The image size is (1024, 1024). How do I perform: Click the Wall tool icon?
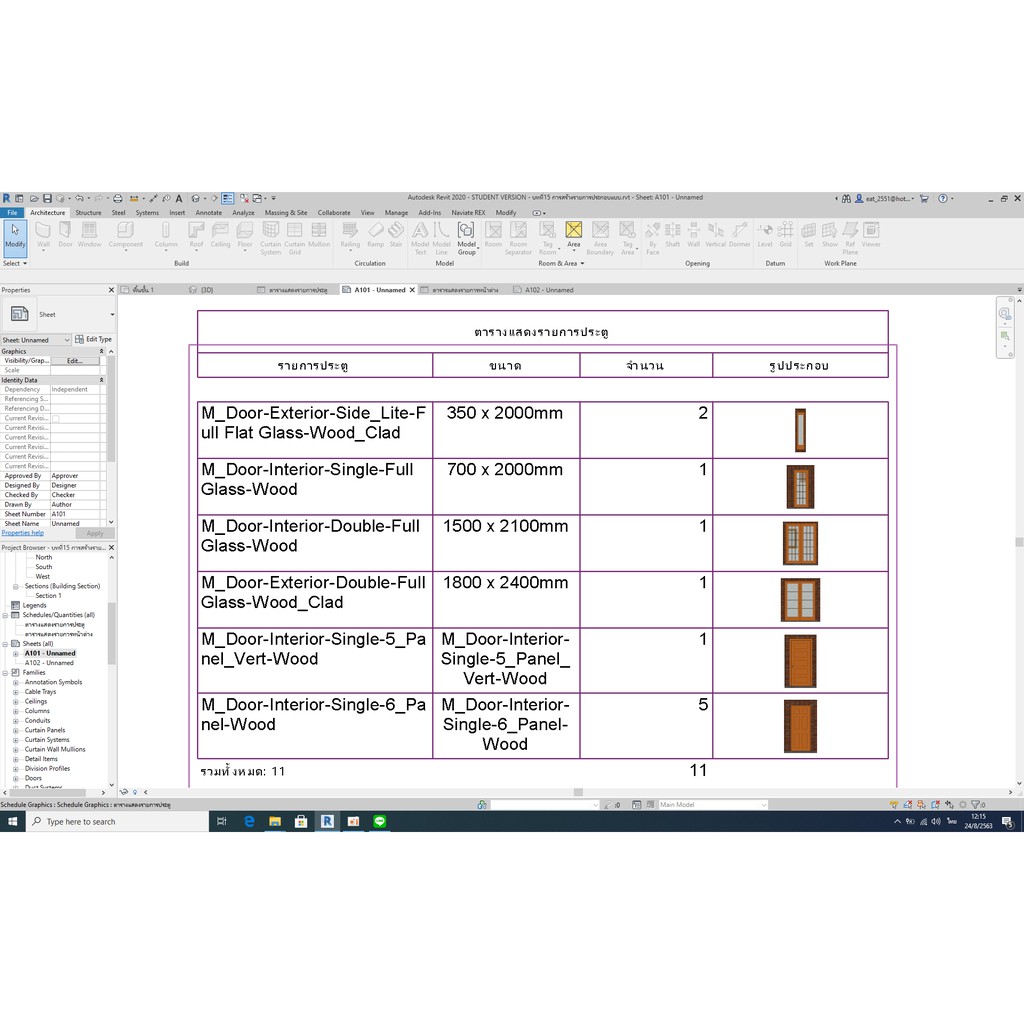pyautogui.click(x=43, y=235)
